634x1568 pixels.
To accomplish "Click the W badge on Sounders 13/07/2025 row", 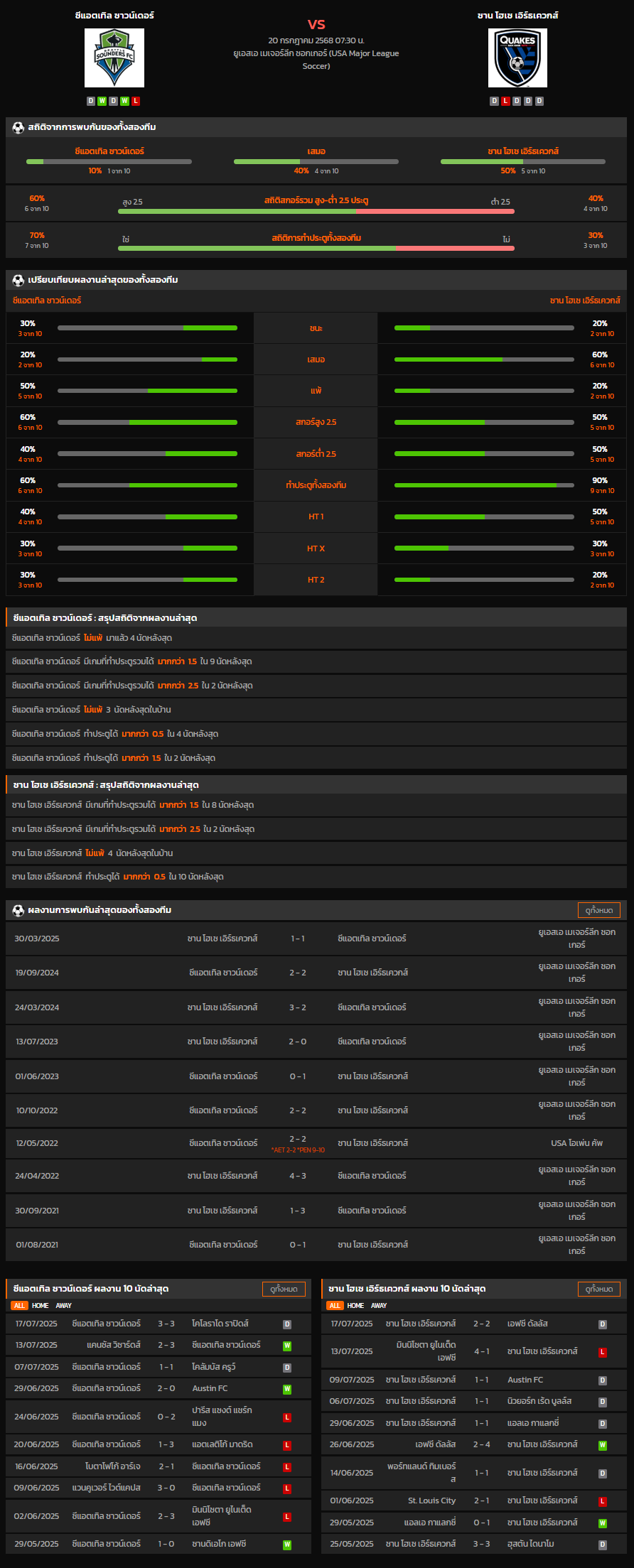I will (x=287, y=1346).
